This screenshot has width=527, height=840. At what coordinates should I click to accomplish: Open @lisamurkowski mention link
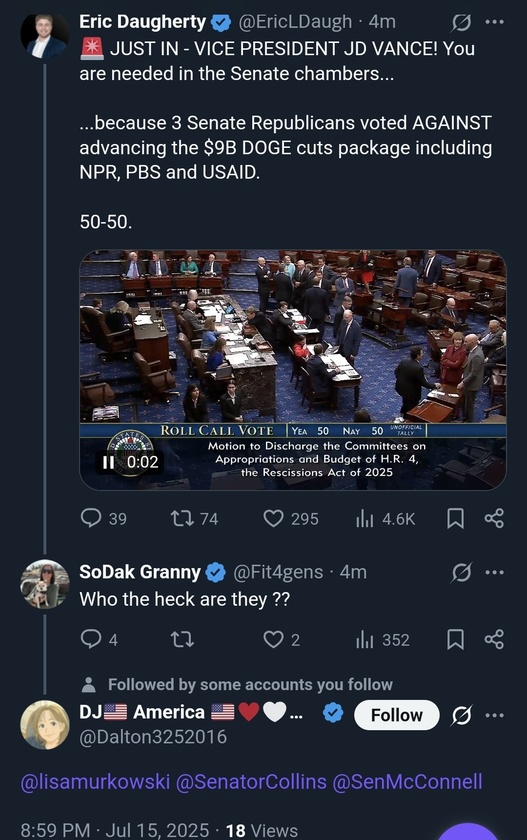(95, 782)
